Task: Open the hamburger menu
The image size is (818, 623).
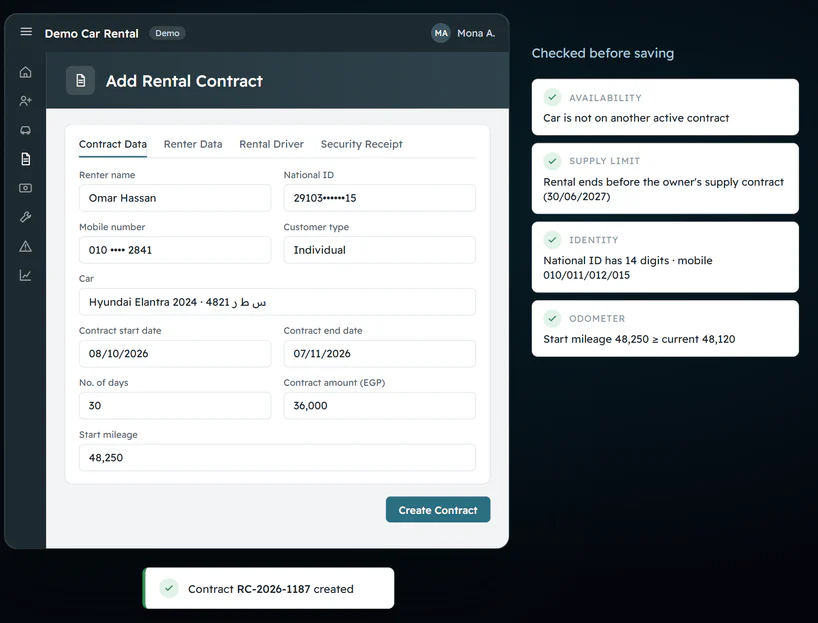Action: point(26,32)
